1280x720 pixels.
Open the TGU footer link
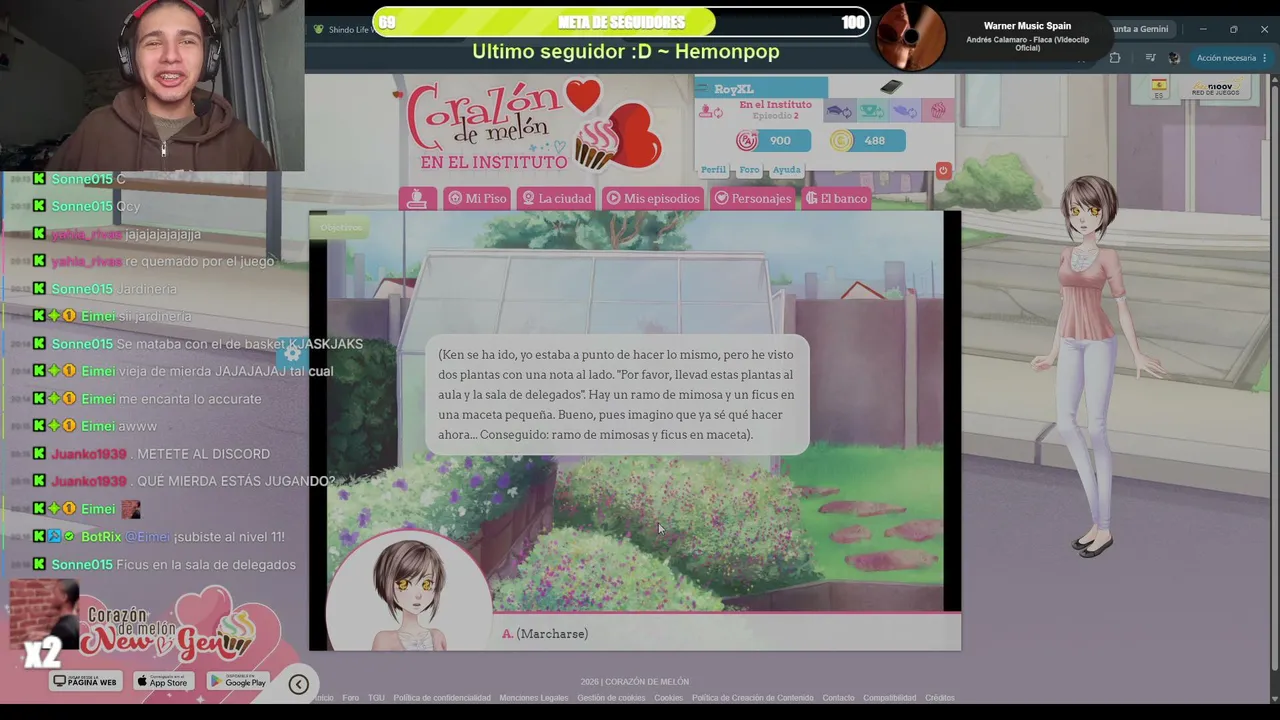[x=376, y=698]
